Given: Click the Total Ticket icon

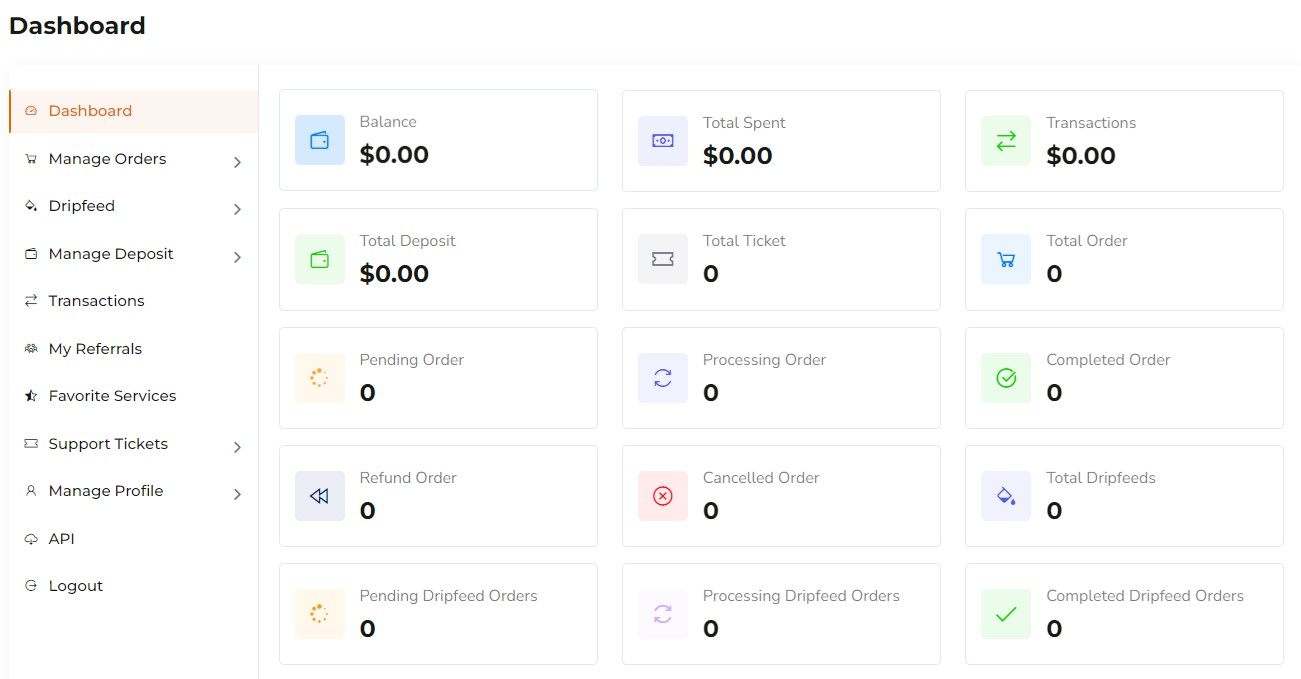Looking at the screenshot, I should (x=663, y=259).
